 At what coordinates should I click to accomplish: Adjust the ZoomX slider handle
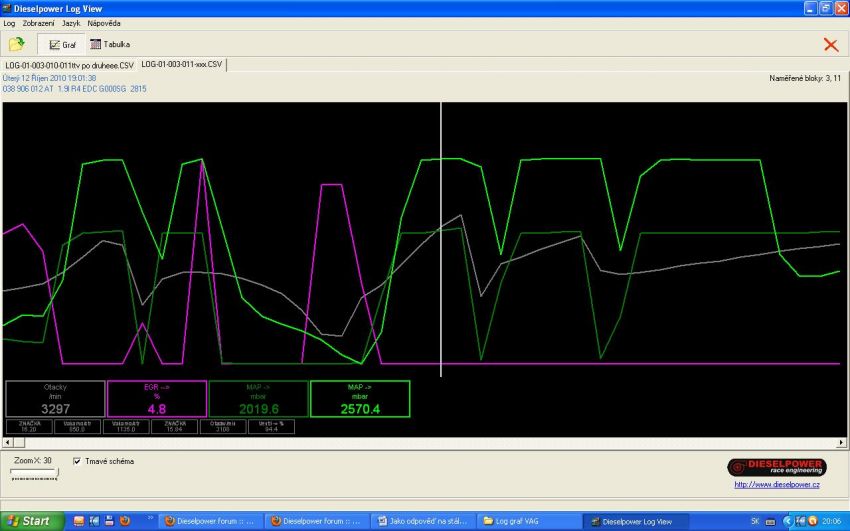56,474
